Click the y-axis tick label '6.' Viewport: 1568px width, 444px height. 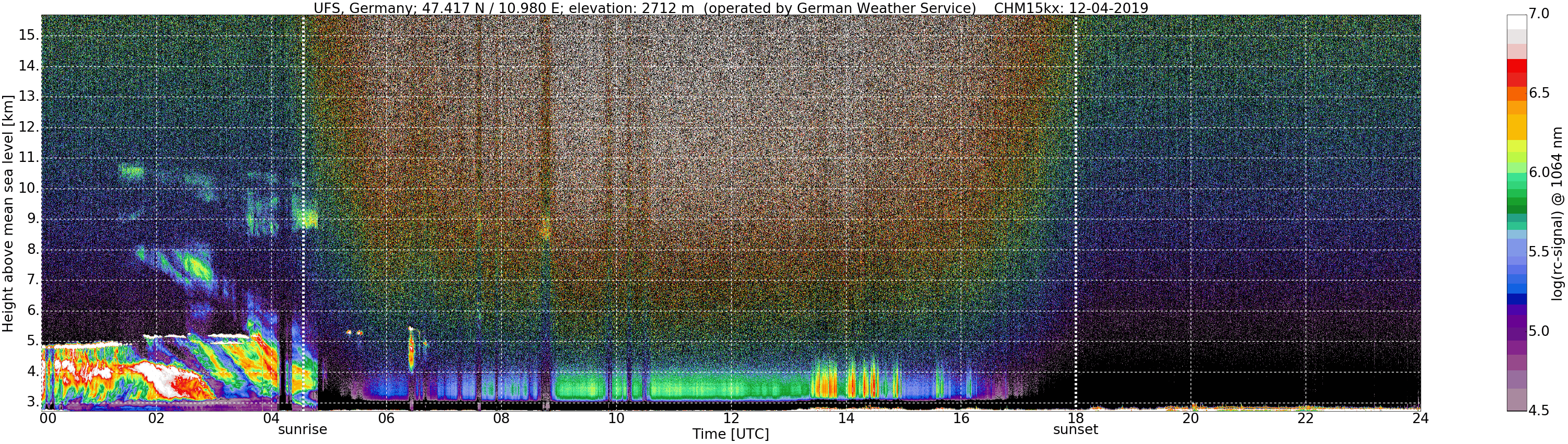(x=33, y=310)
